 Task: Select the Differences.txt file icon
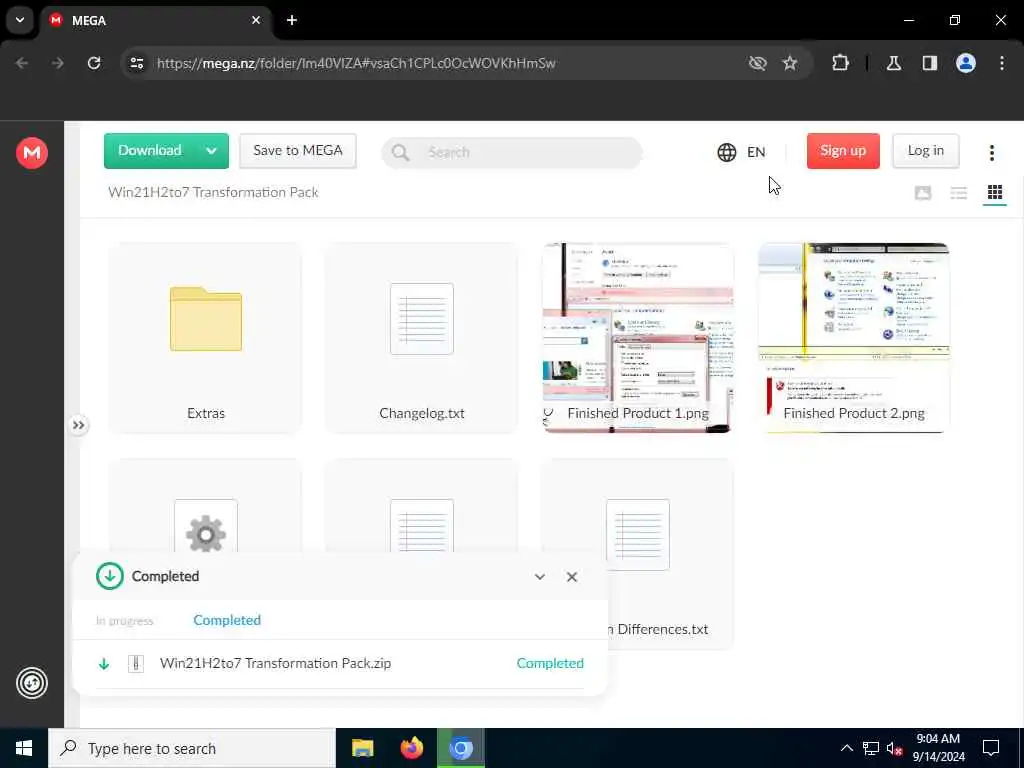click(x=637, y=534)
